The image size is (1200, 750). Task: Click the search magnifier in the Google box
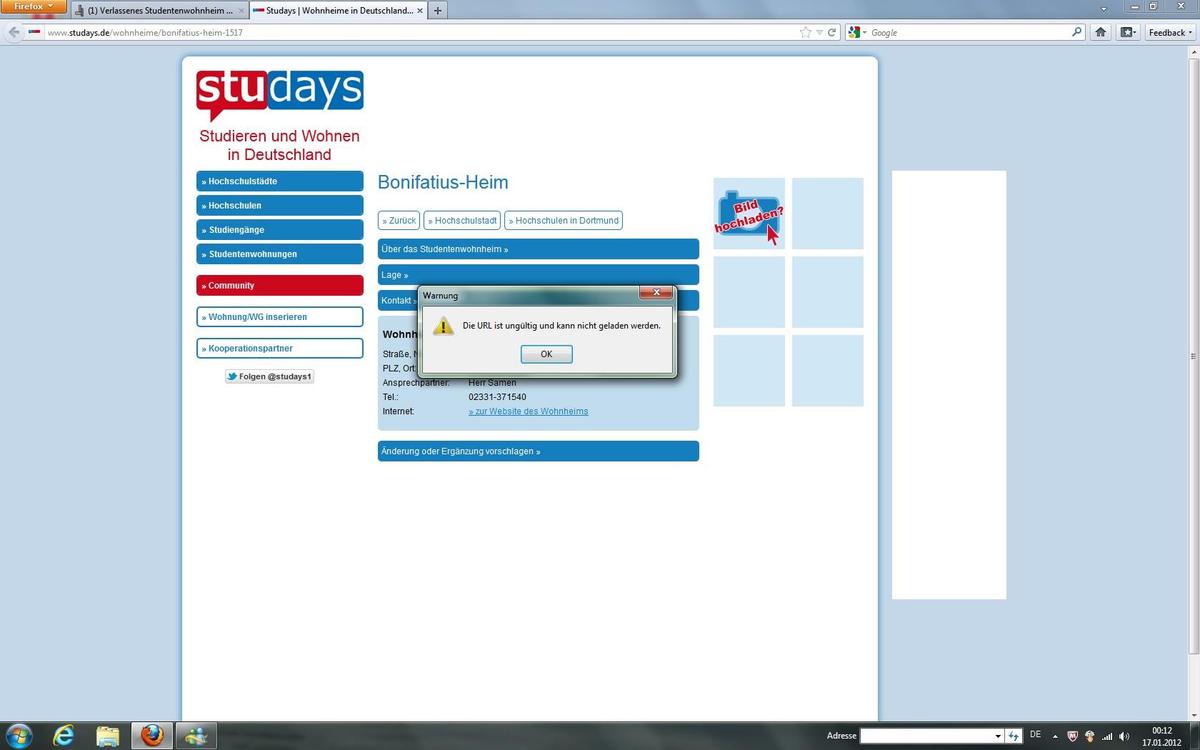[x=1077, y=32]
